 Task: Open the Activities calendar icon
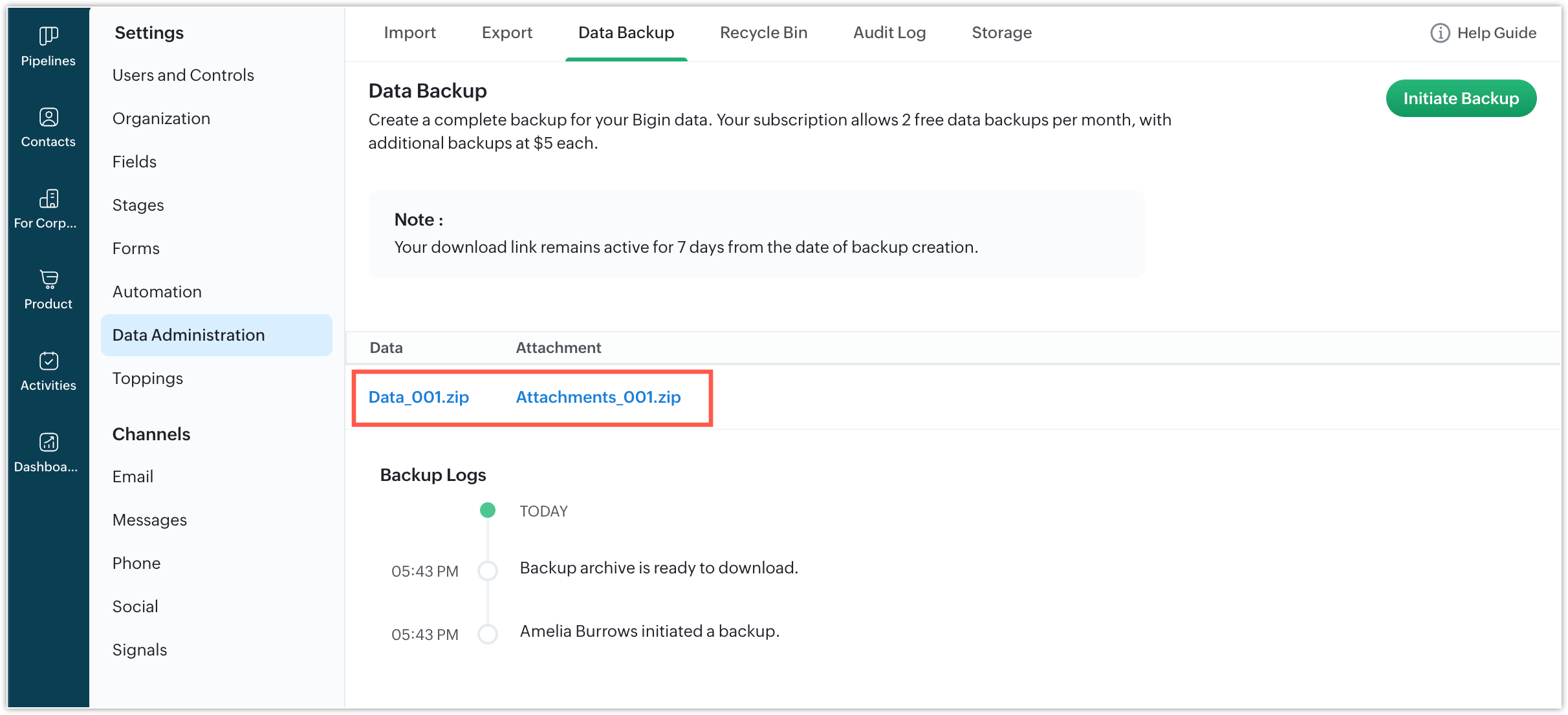(49, 361)
